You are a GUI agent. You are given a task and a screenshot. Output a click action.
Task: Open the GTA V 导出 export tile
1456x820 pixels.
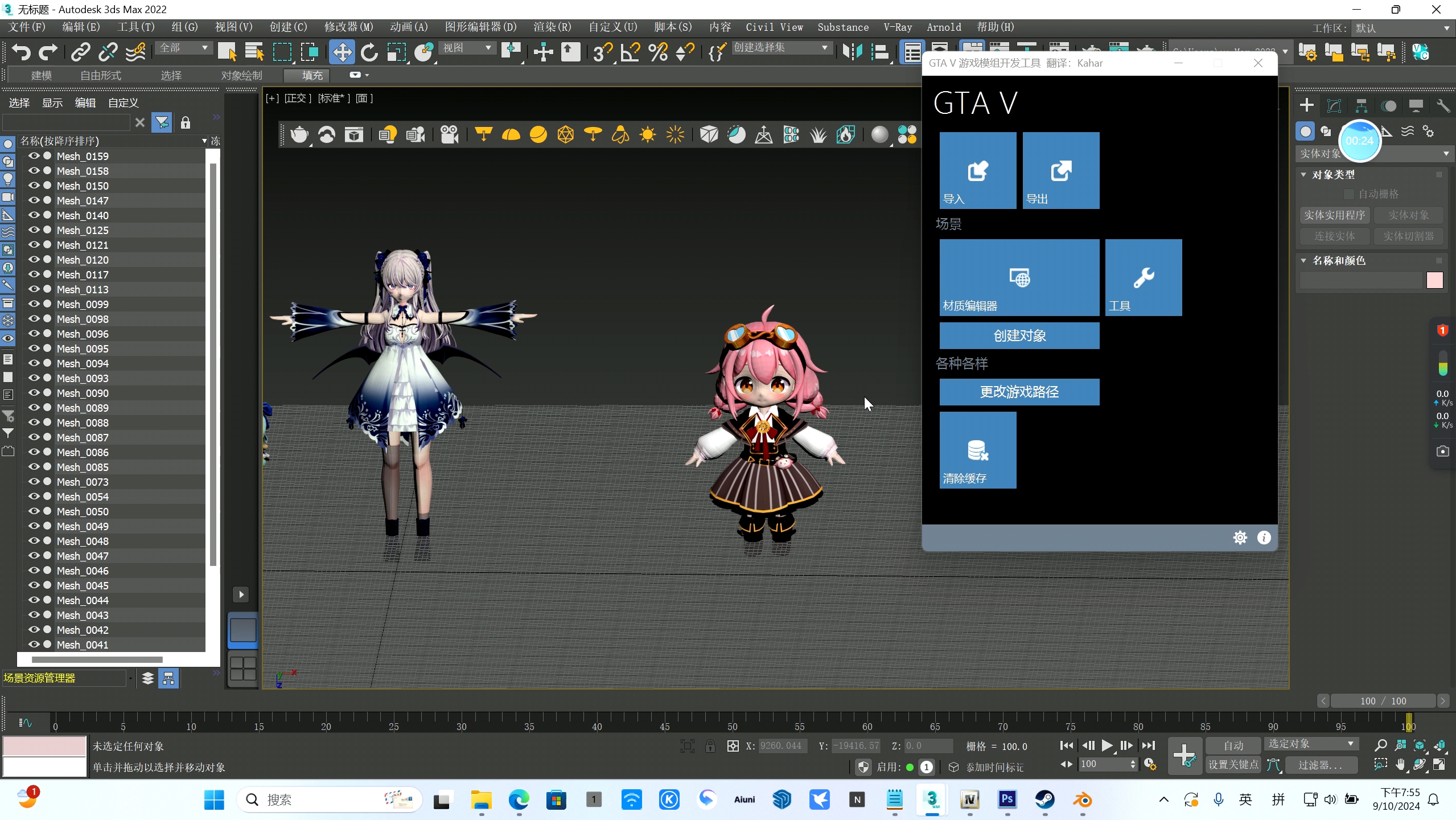click(1061, 171)
